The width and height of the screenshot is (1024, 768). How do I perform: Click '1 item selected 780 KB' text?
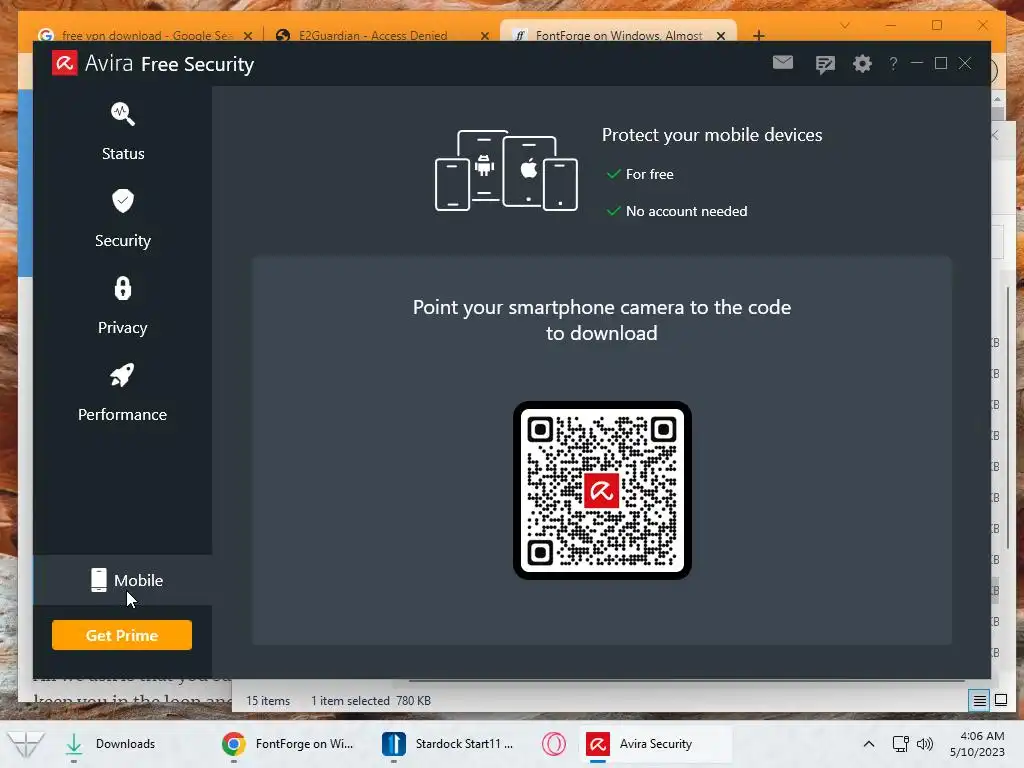click(371, 701)
